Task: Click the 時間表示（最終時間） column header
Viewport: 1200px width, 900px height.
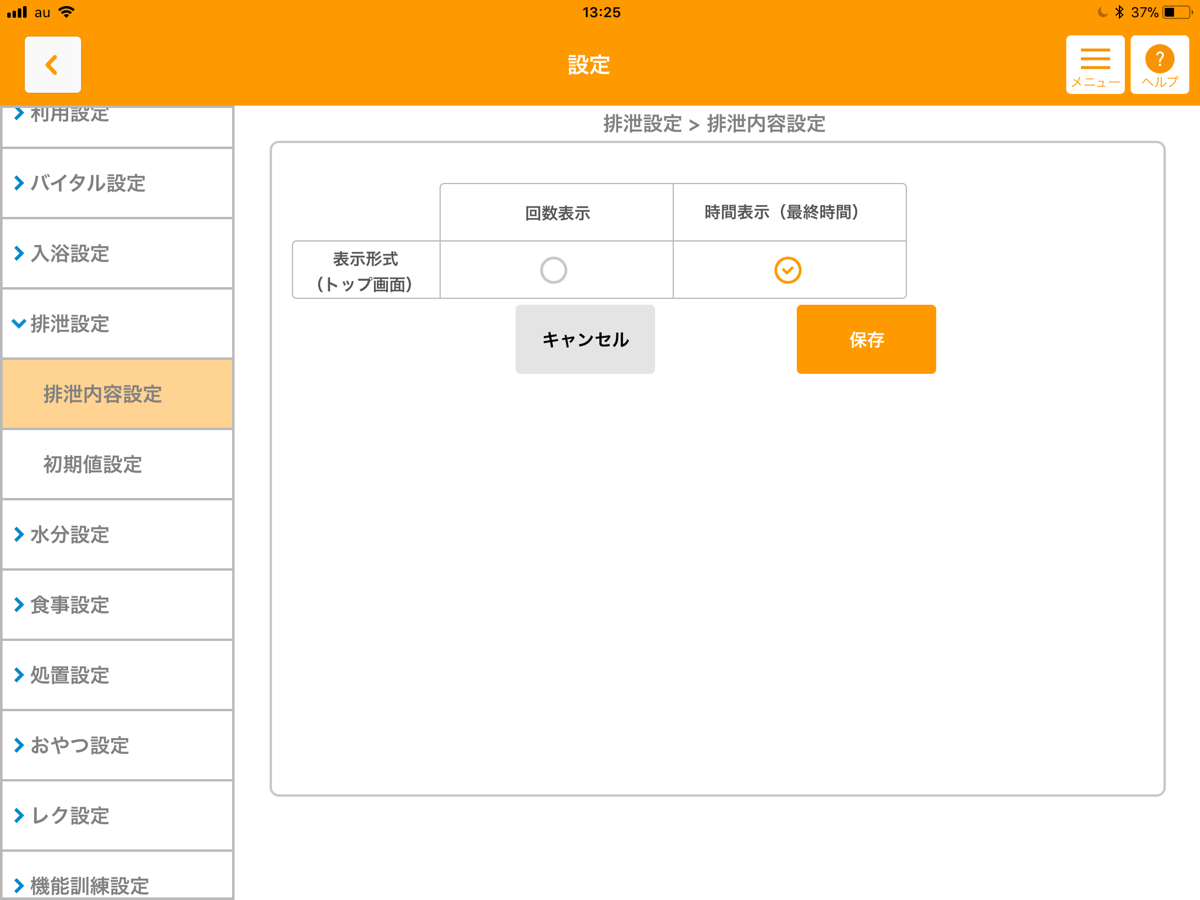Action: coord(789,212)
